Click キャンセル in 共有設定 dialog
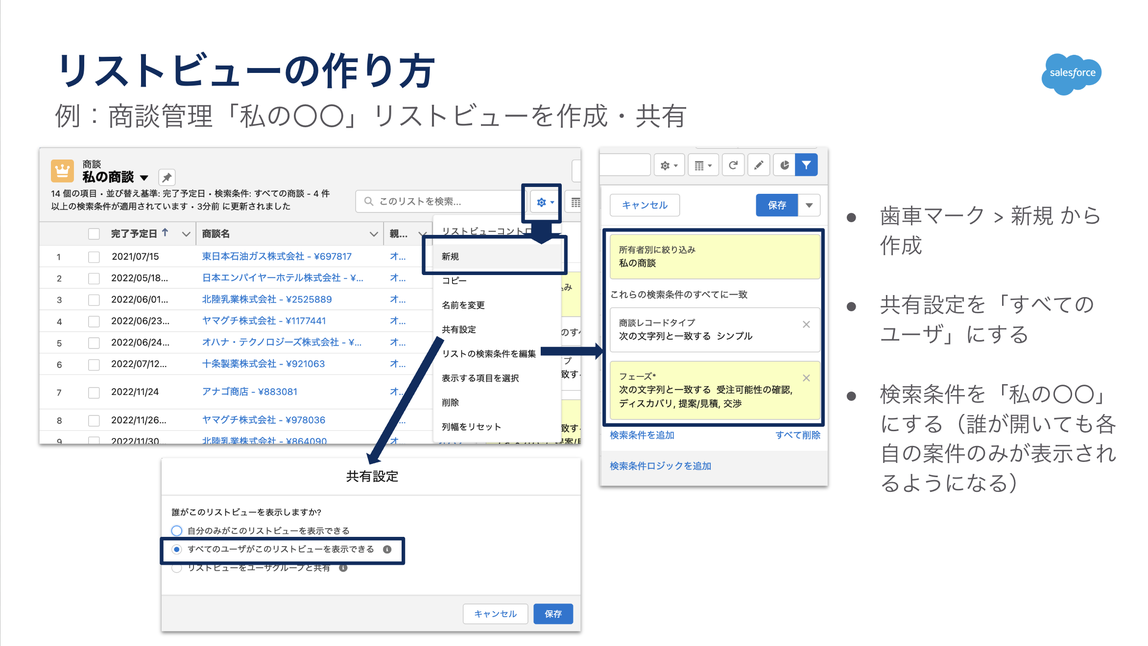Viewport: 1148px width, 646px height. (x=496, y=614)
